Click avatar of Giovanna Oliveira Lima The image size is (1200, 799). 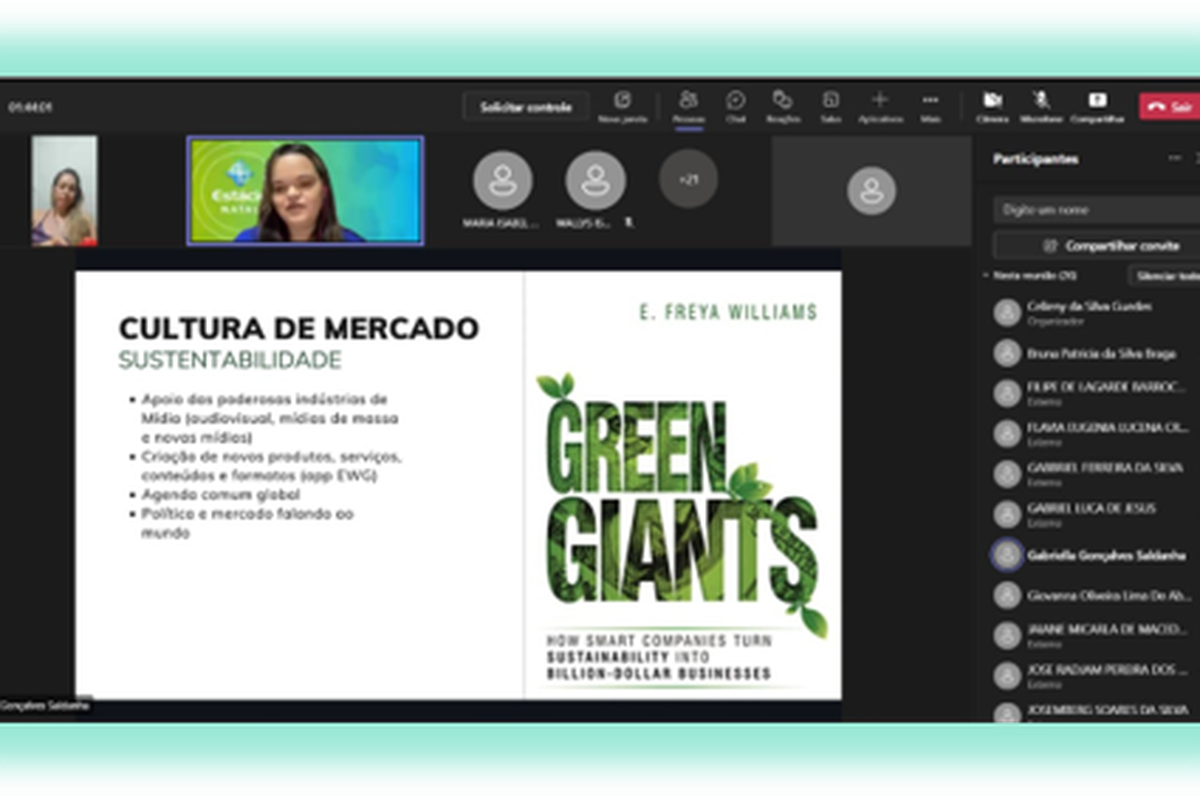pos(1007,595)
